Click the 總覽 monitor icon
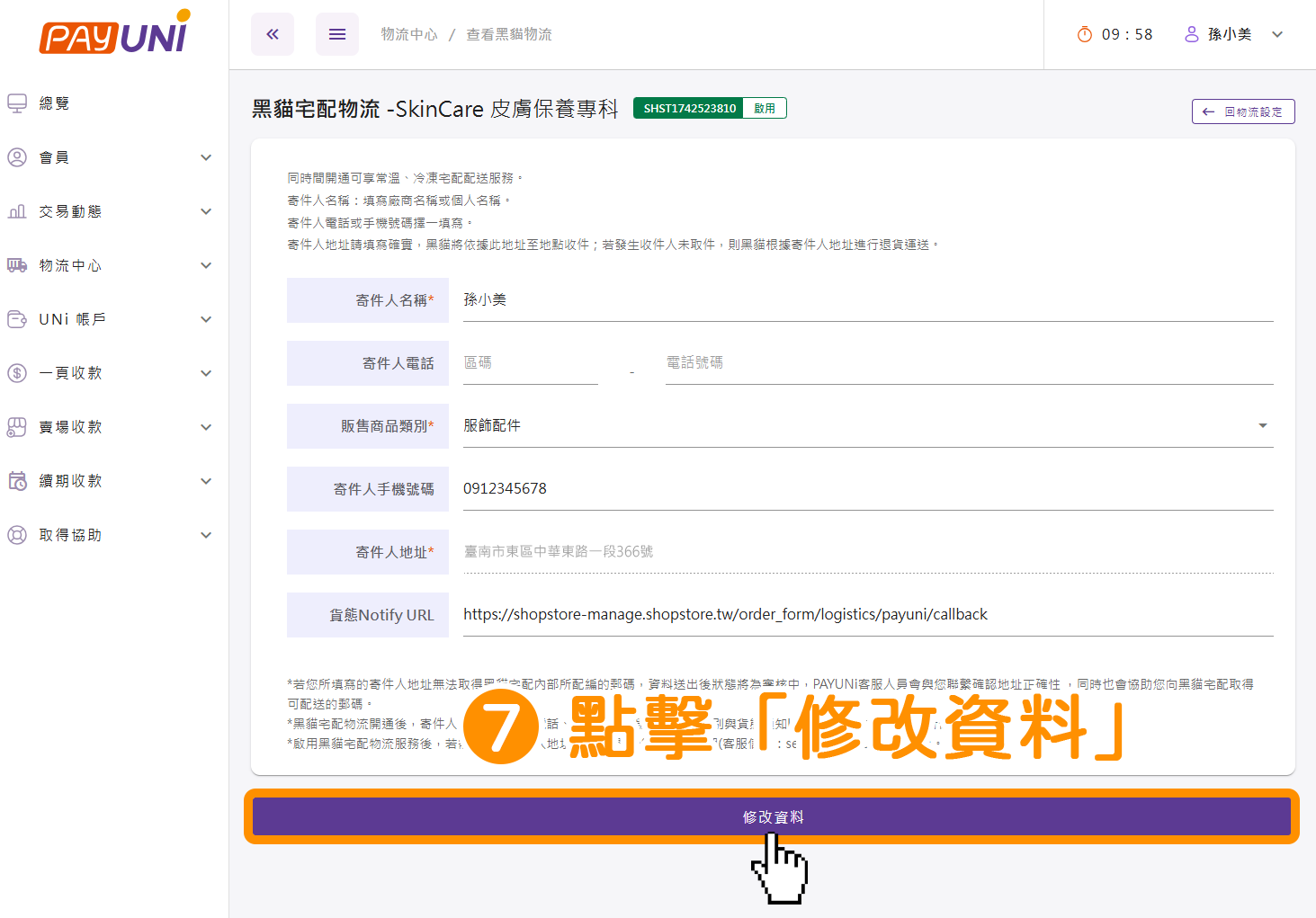The height and width of the screenshot is (918, 1316). pos(17,103)
